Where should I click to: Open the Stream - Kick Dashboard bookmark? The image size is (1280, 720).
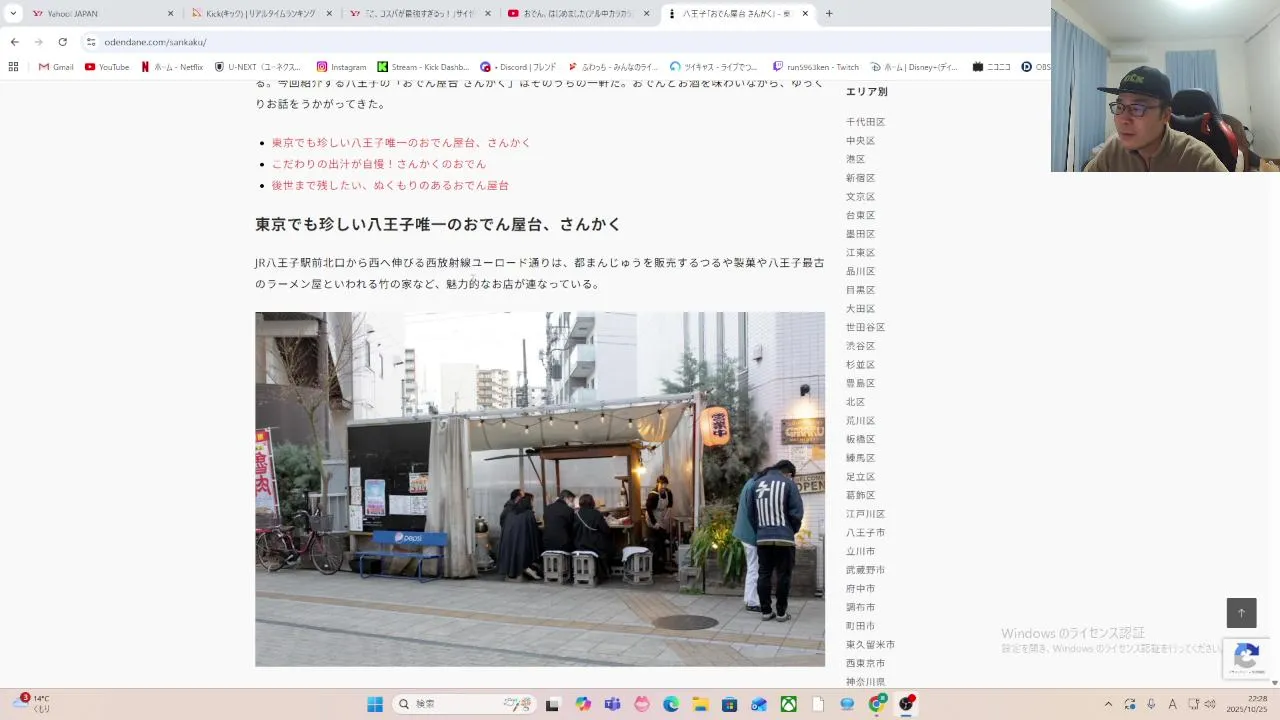pyautogui.click(x=423, y=67)
